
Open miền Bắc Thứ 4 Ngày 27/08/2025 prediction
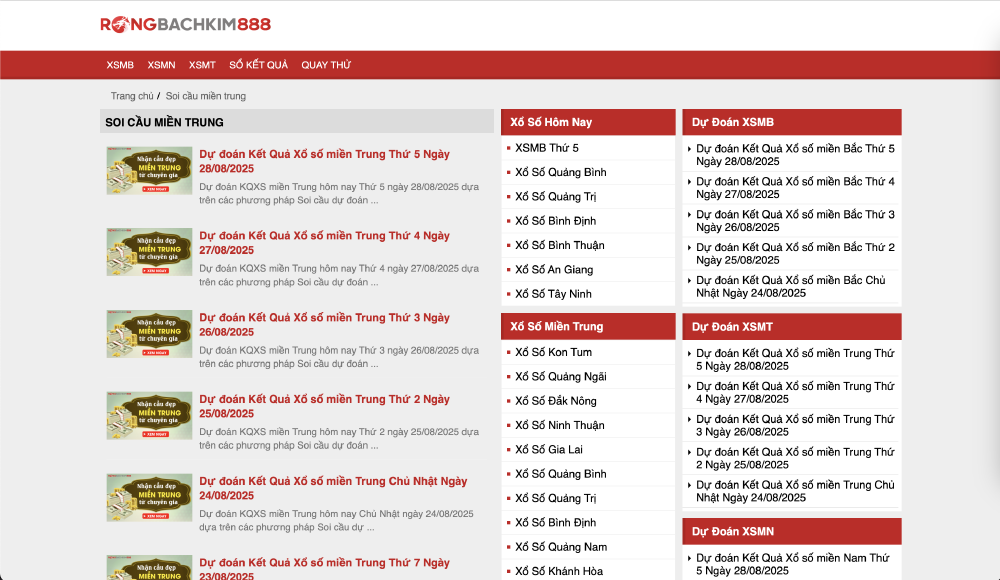coord(795,188)
